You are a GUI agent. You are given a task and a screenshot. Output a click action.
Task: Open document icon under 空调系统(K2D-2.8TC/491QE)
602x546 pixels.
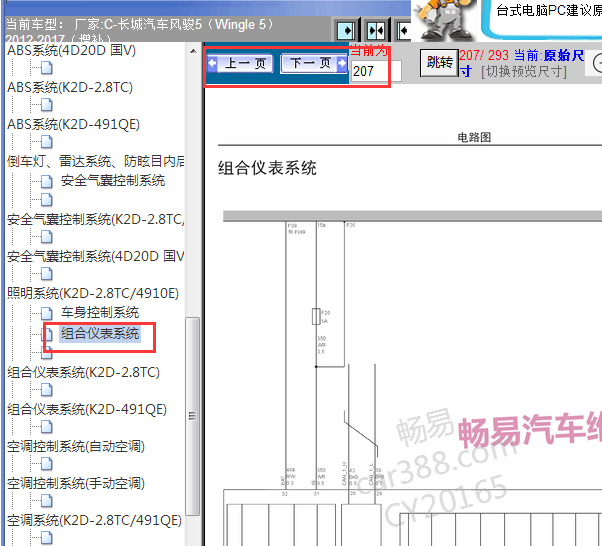pyautogui.click(x=47, y=538)
